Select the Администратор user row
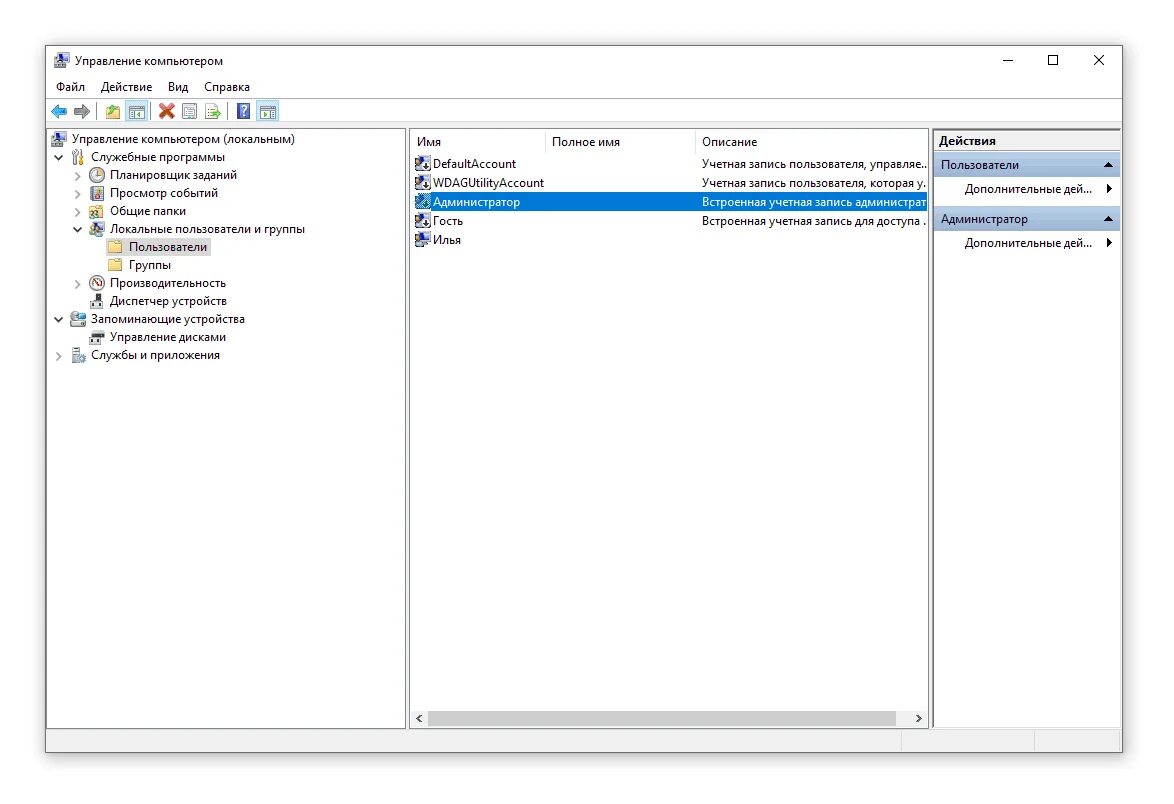The image size is (1174, 804). 669,201
